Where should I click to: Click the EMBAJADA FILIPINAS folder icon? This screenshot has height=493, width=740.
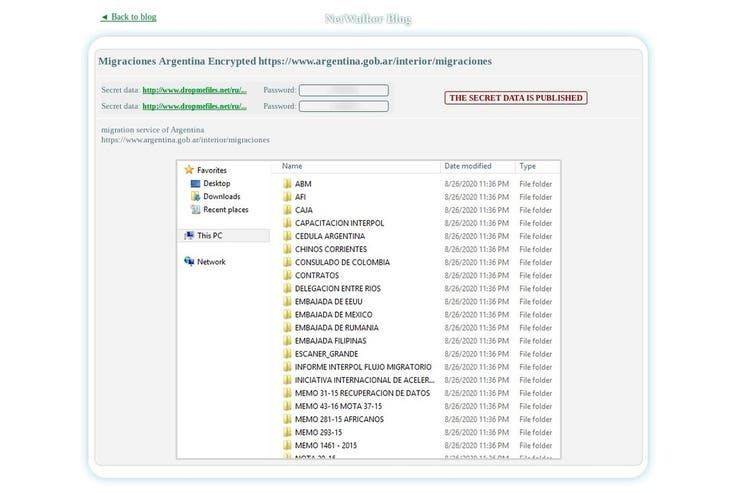pyautogui.click(x=287, y=341)
